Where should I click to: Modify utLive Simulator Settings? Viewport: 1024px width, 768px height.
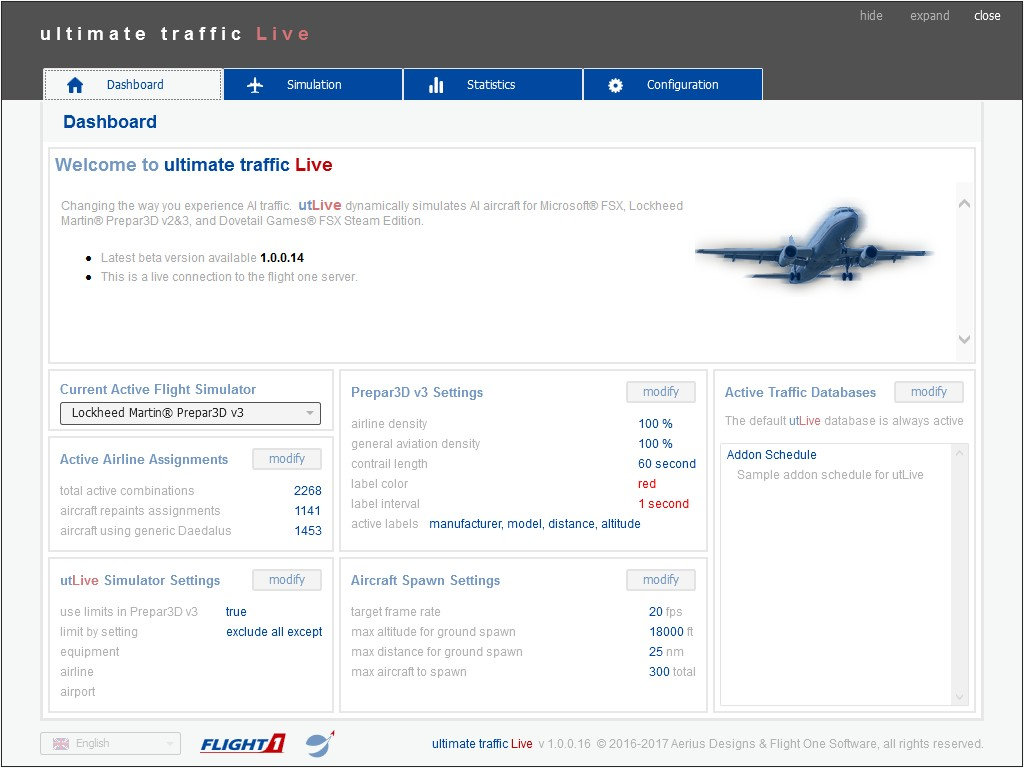287,580
